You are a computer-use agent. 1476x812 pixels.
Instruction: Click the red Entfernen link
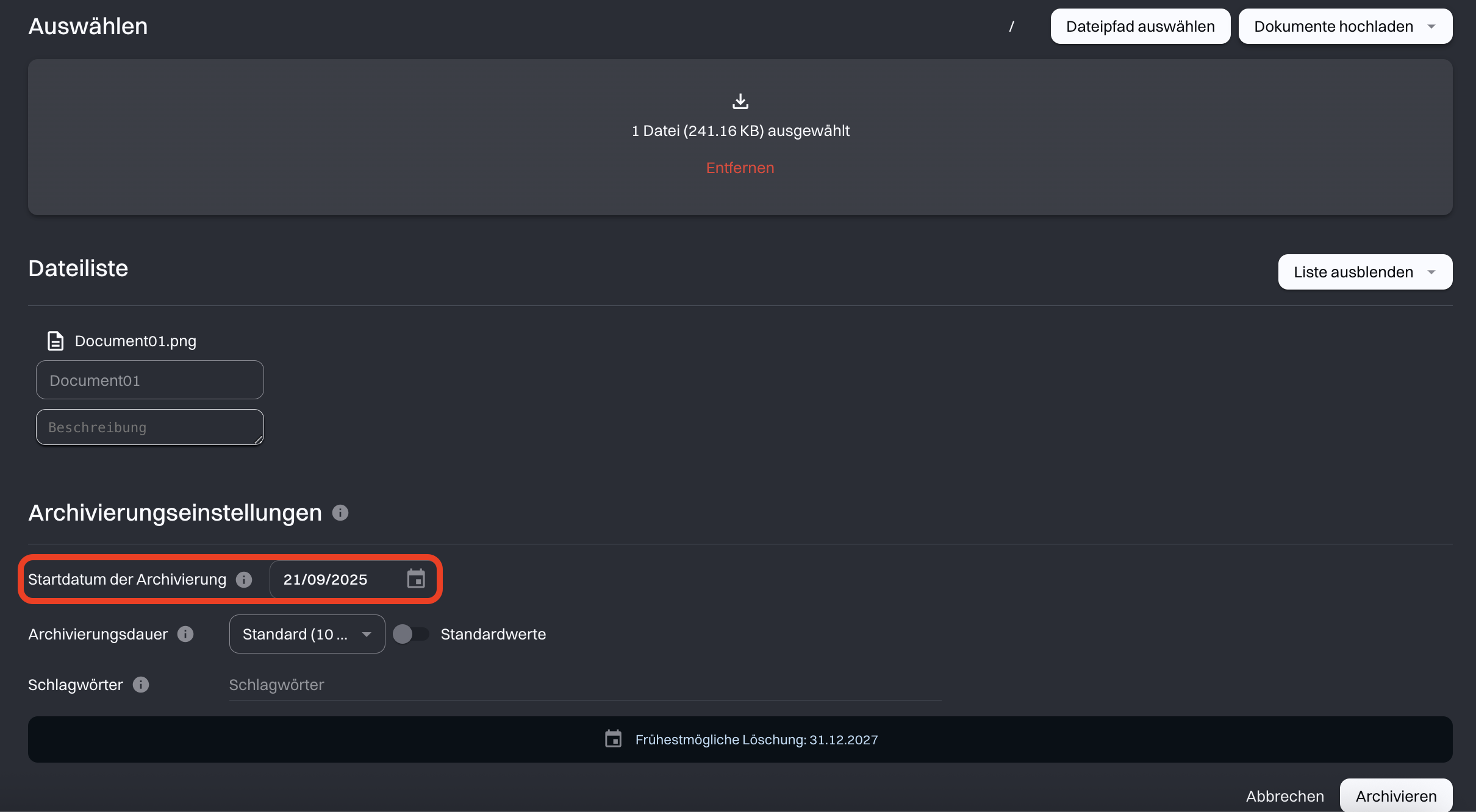[x=740, y=168]
